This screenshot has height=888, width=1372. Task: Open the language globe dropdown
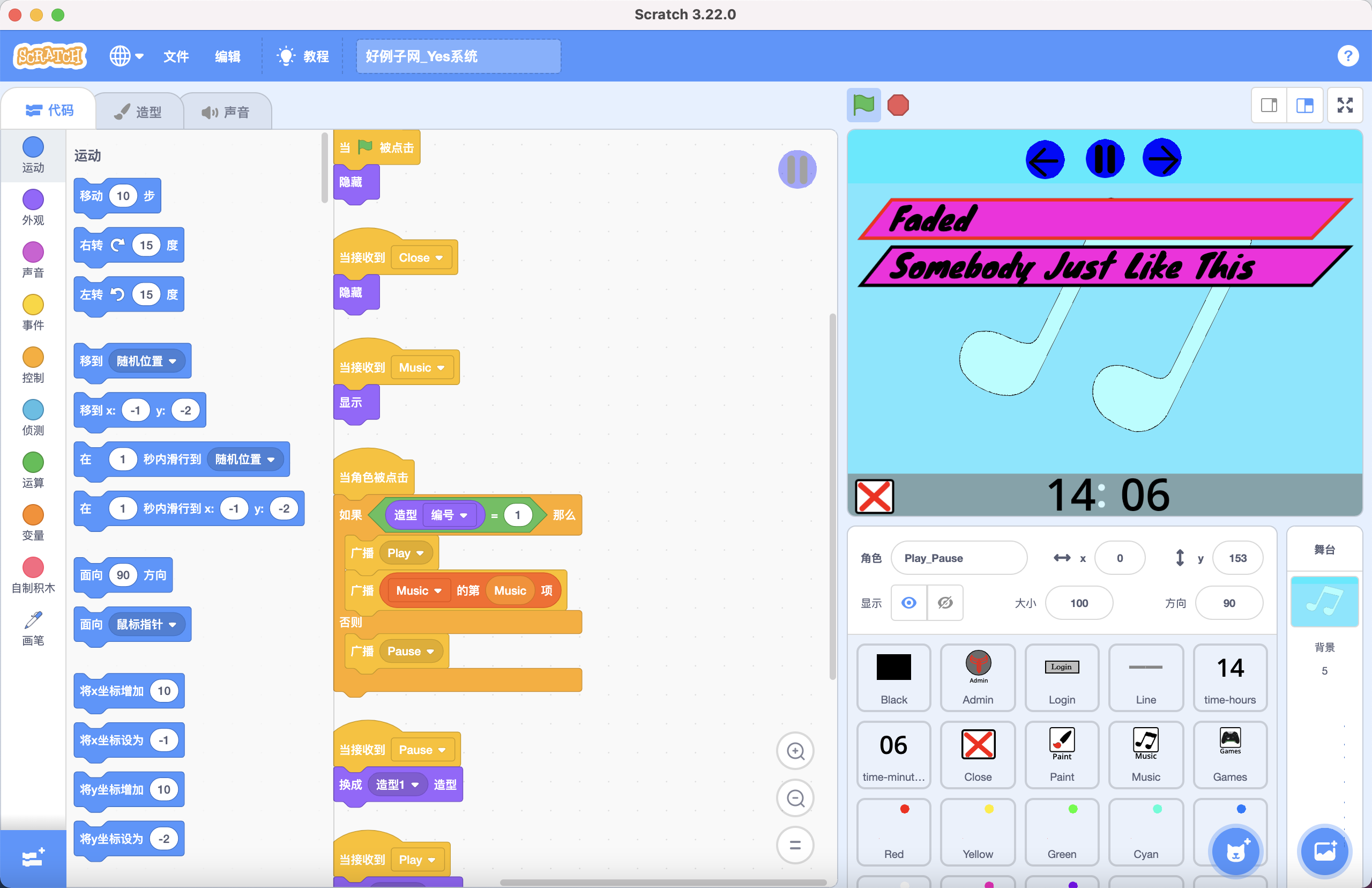[126, 56]
